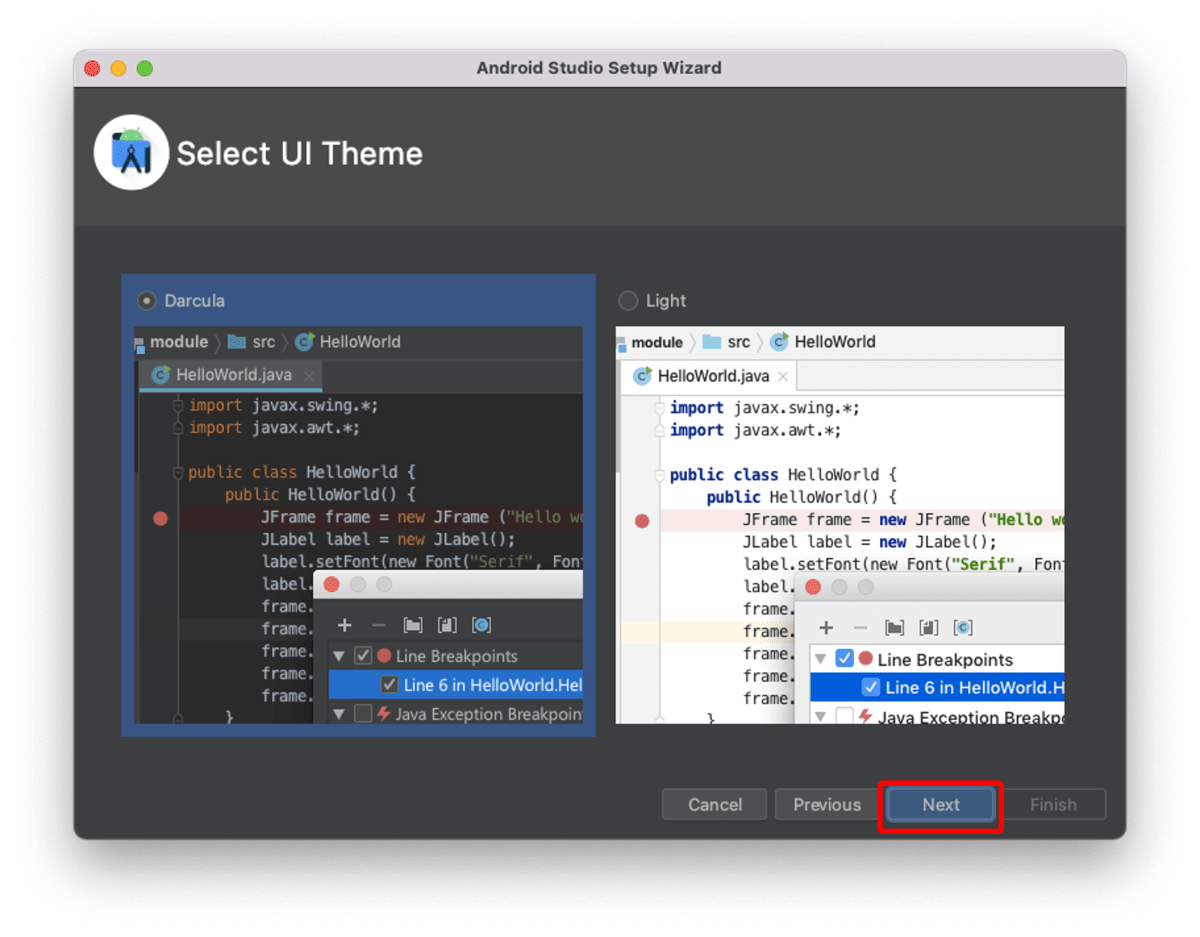This screenshot has width=1200, height=937.
Task: Choose the Light theme preview image
Action: click(840, 524)
